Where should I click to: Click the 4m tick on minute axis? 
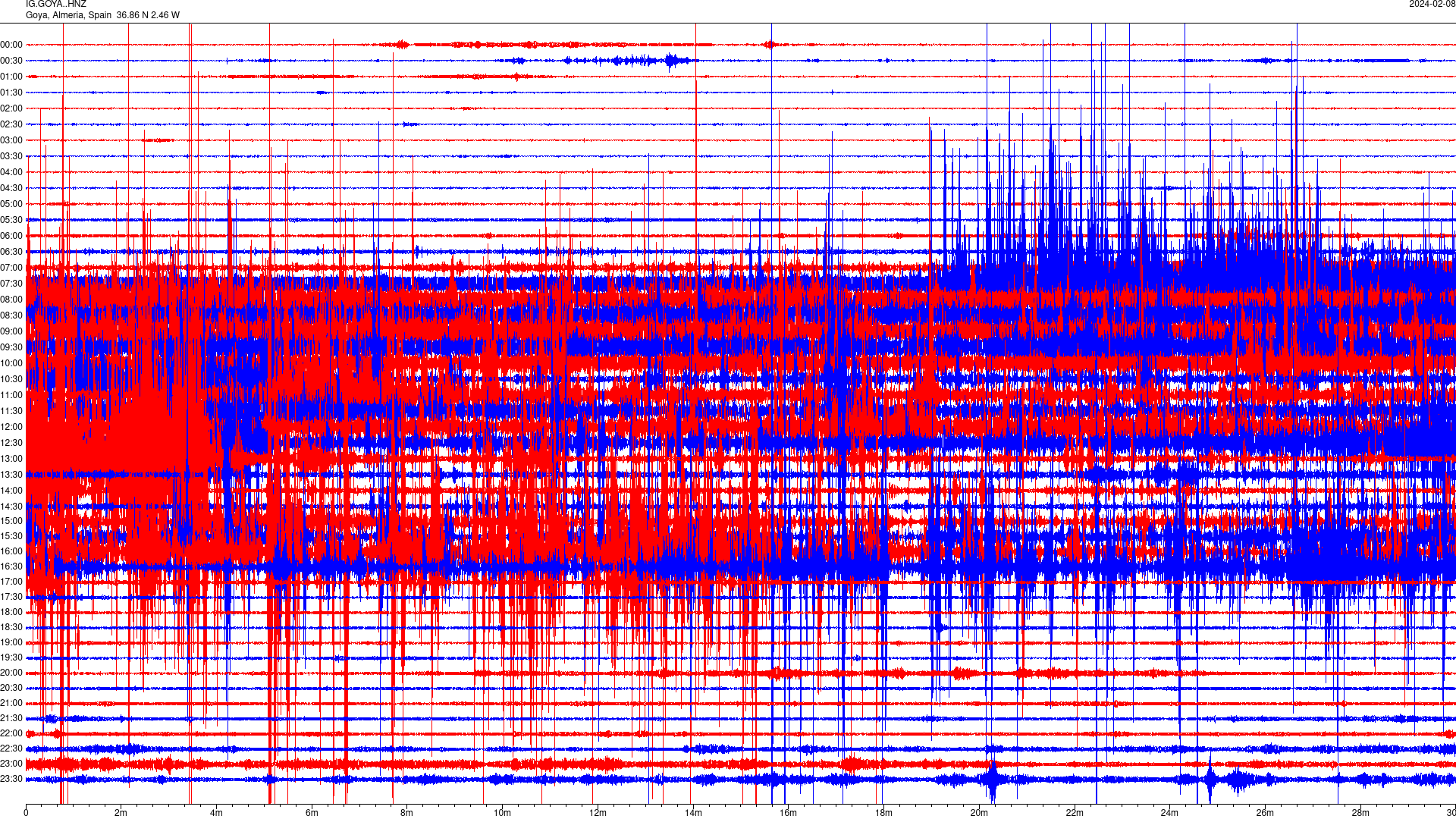coord(216,813)
